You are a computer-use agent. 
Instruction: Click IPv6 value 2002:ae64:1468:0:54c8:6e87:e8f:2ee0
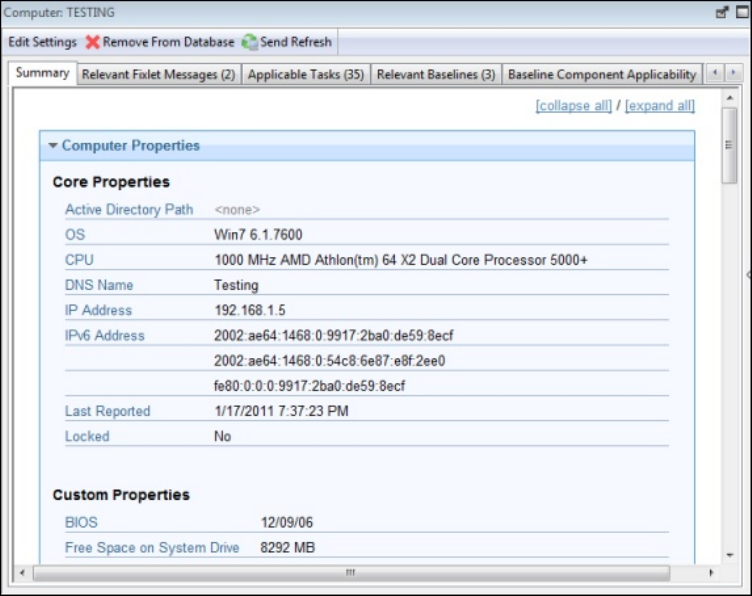[329, 361]
